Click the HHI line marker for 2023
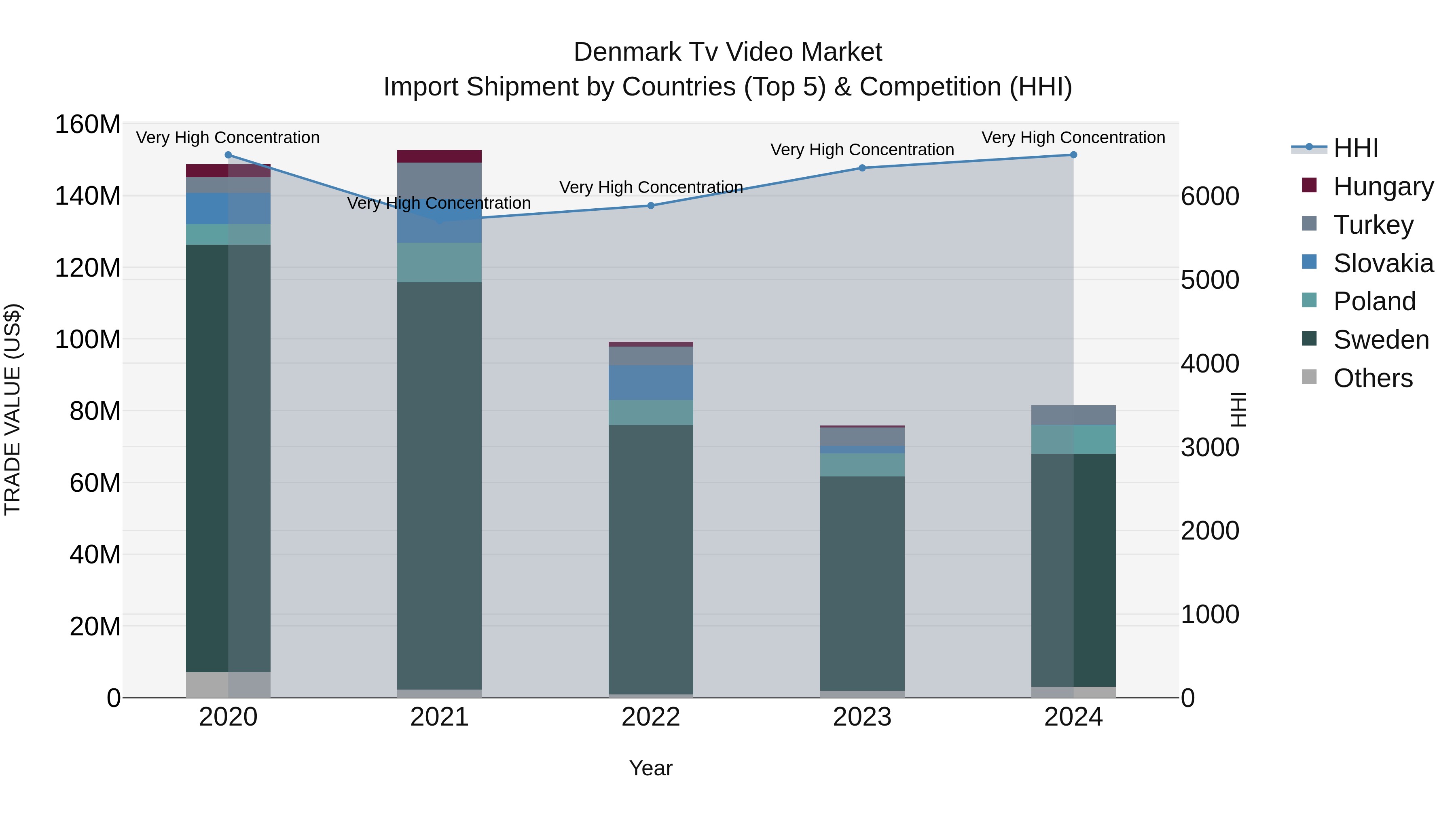This screenshot has height=819, width=1456. click(x=862, y=168)
